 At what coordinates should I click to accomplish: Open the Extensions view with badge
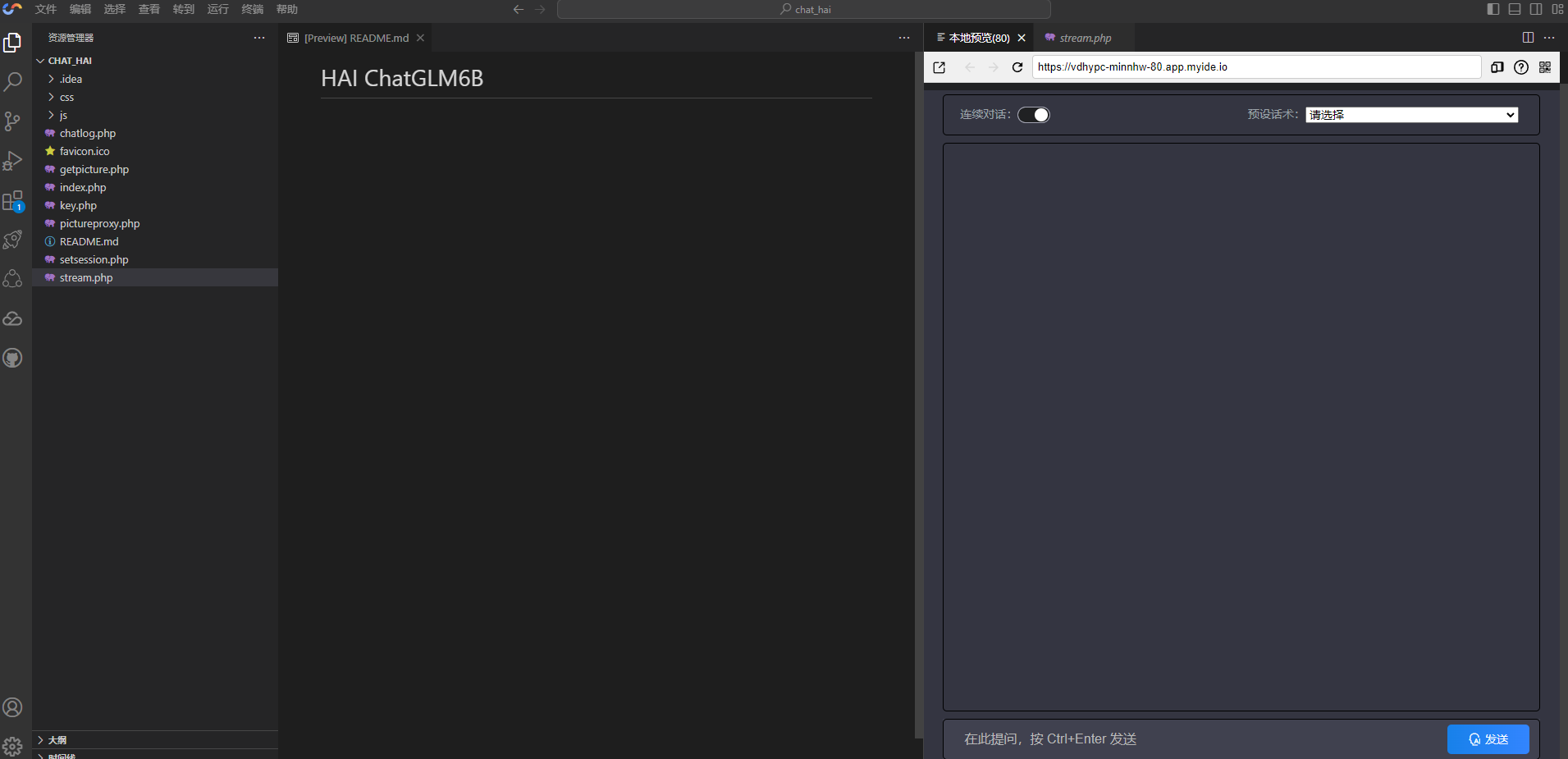point(12,200)
